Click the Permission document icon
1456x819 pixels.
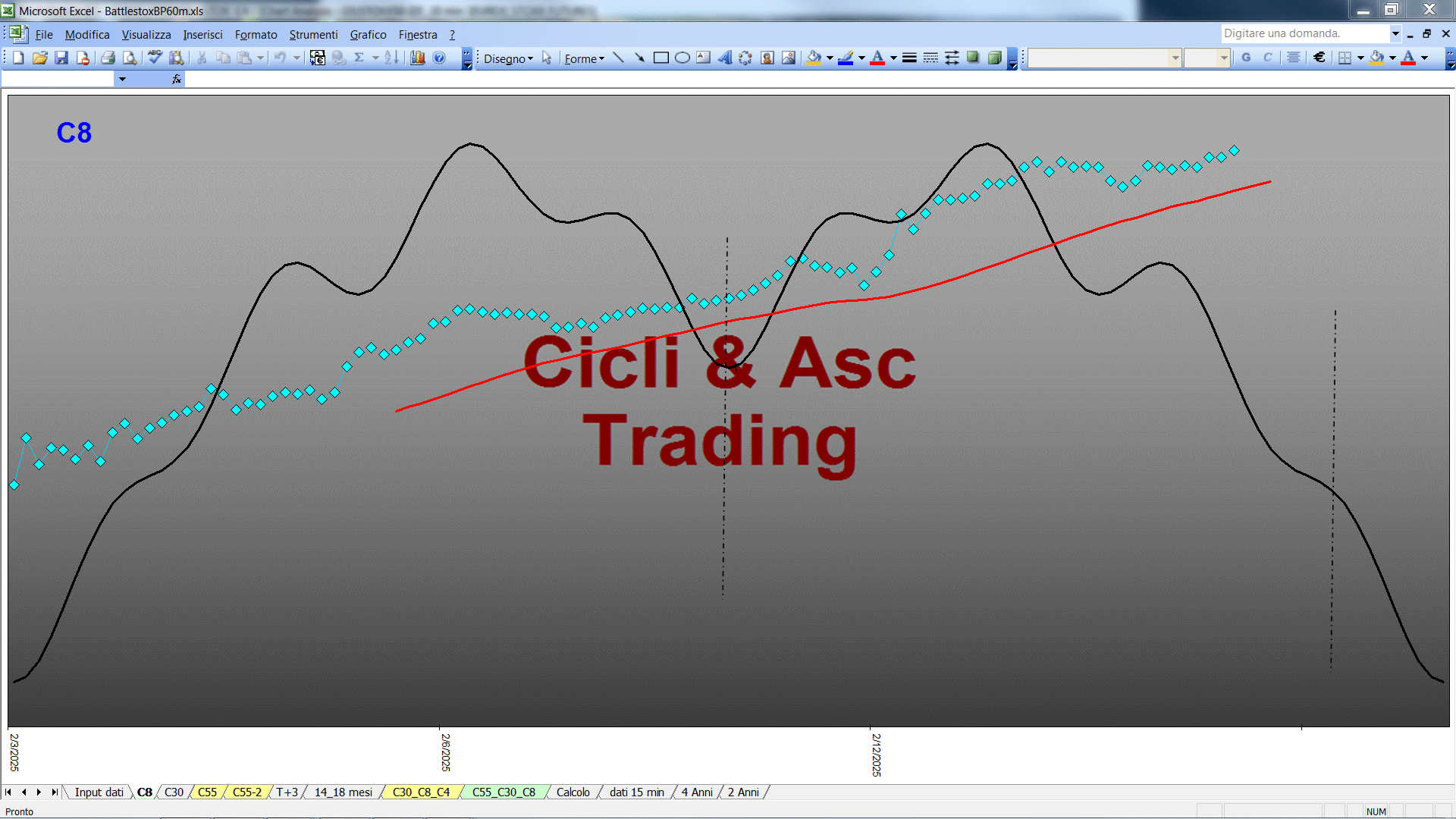(83, 58)
